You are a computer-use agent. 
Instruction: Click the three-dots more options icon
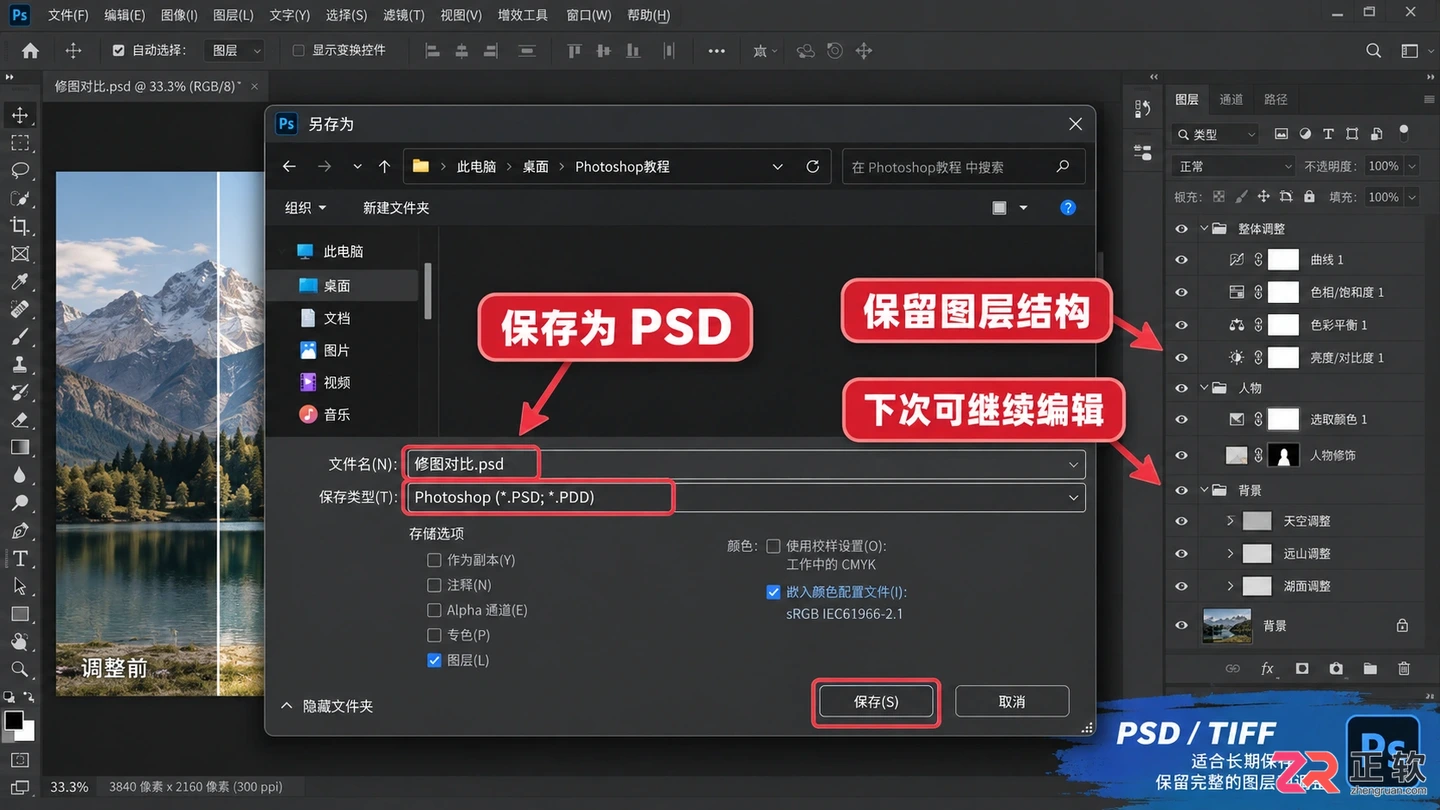[716, 51]
